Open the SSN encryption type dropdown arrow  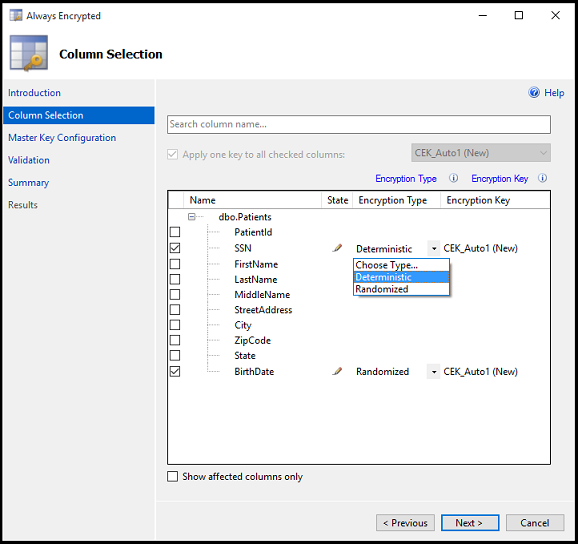(434, 248)
